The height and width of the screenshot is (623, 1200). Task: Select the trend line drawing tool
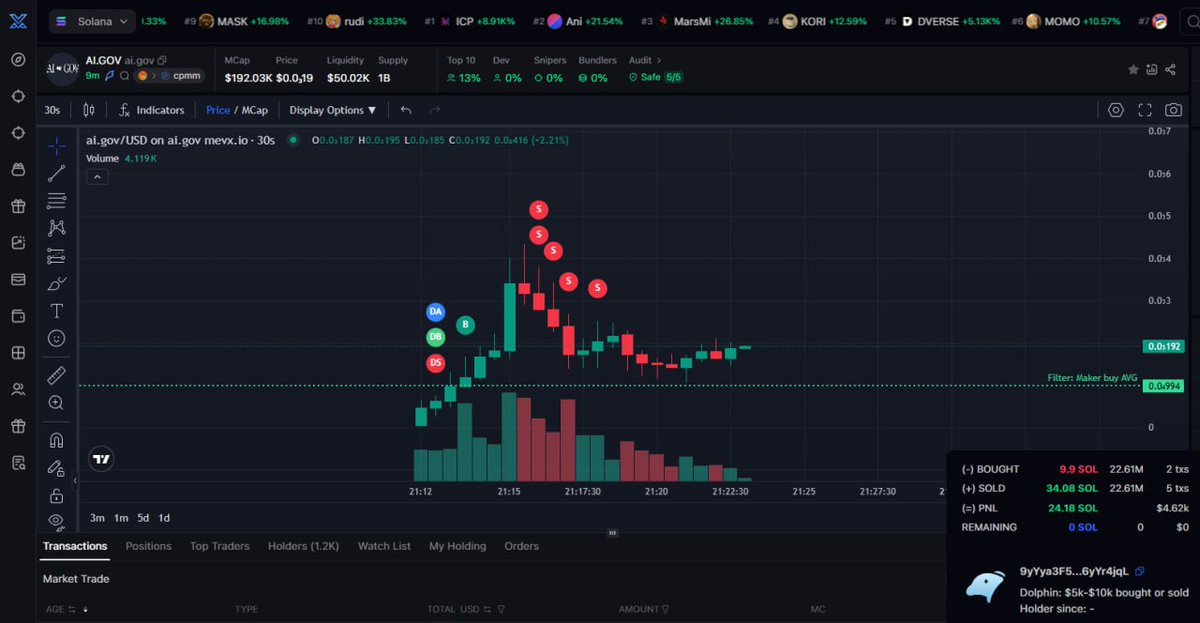[x=57, y=173]
